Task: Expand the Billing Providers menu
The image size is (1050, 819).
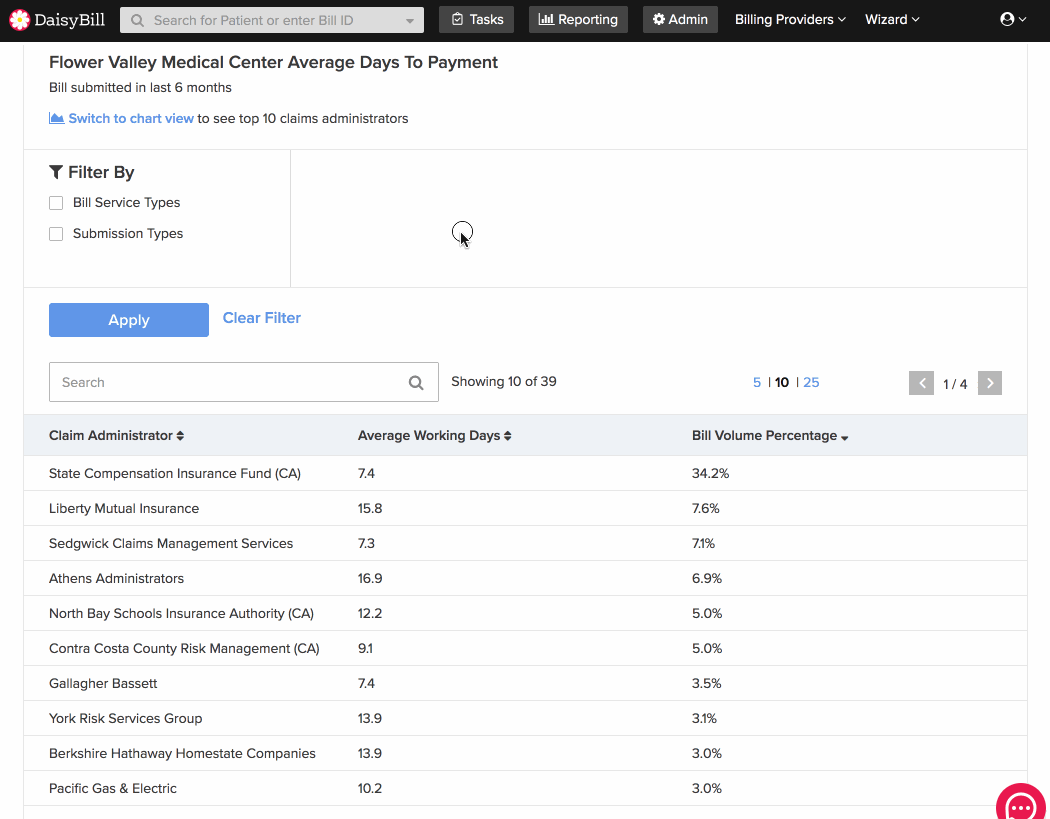Action: point(790,19)
